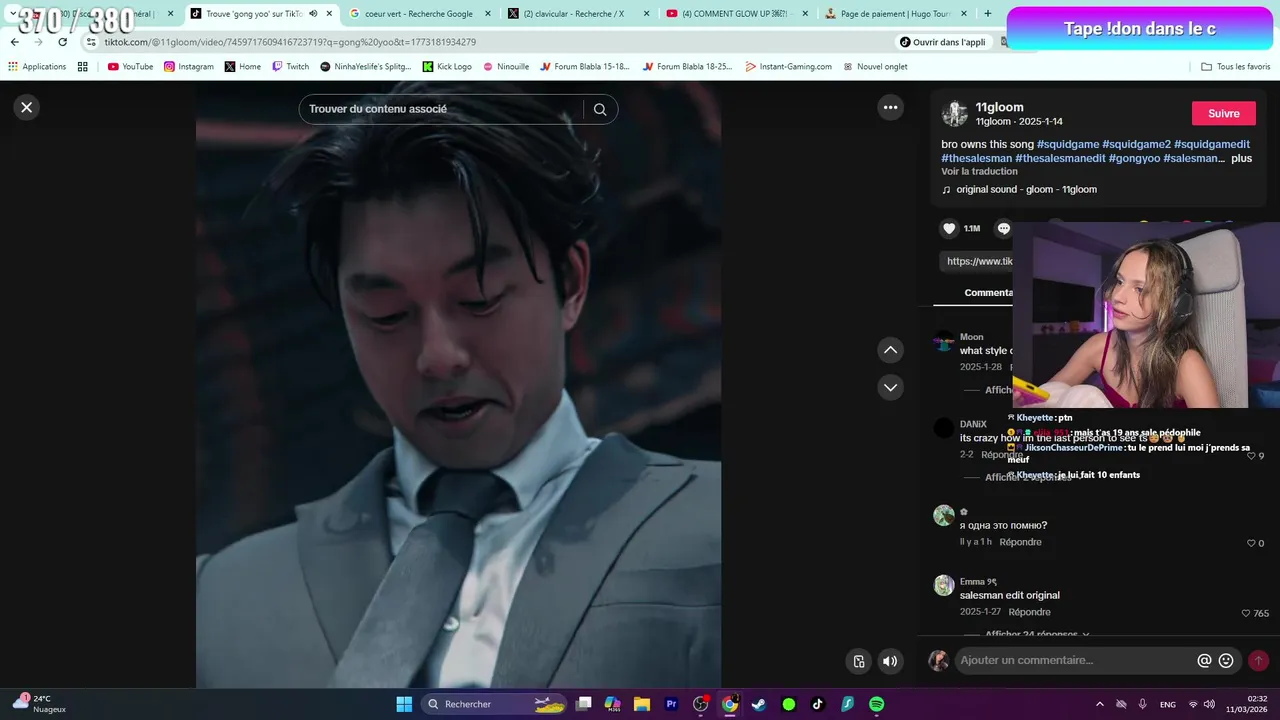Like Emma's 'salesman edit original' comment
Image resolution: width=1280 pixels, height=720 pixels.
click(1246, 613)
